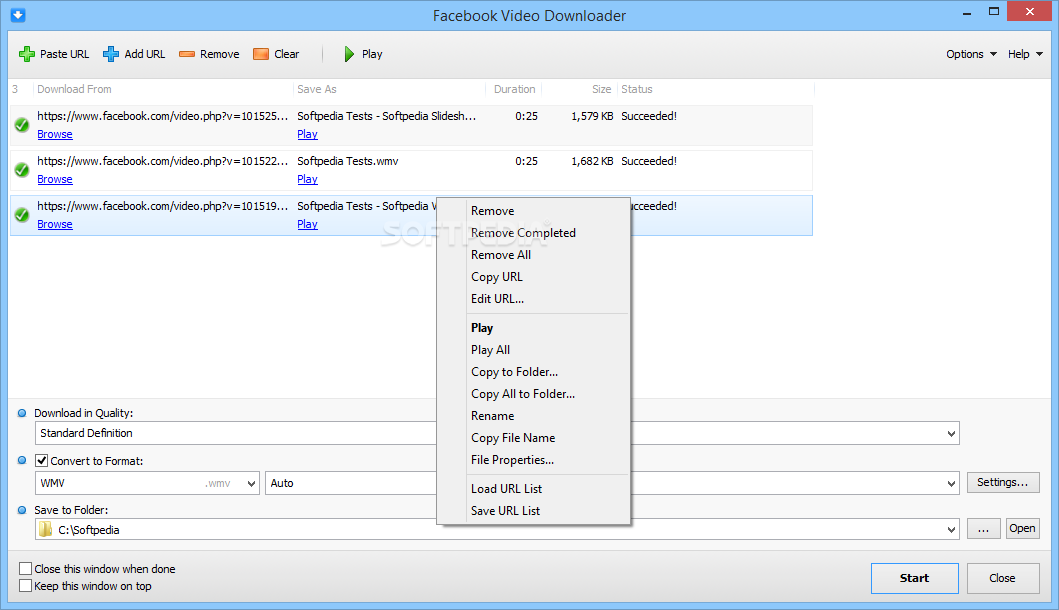
Task: Click the orange Remove minus icon
Action: (x=187, y=54)
